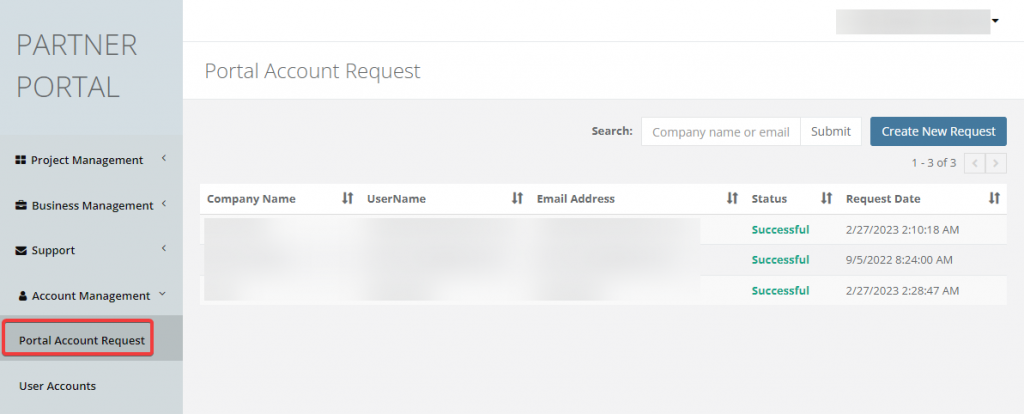
Task: Expand the Business Management chevron
Action: click(163, 205)
